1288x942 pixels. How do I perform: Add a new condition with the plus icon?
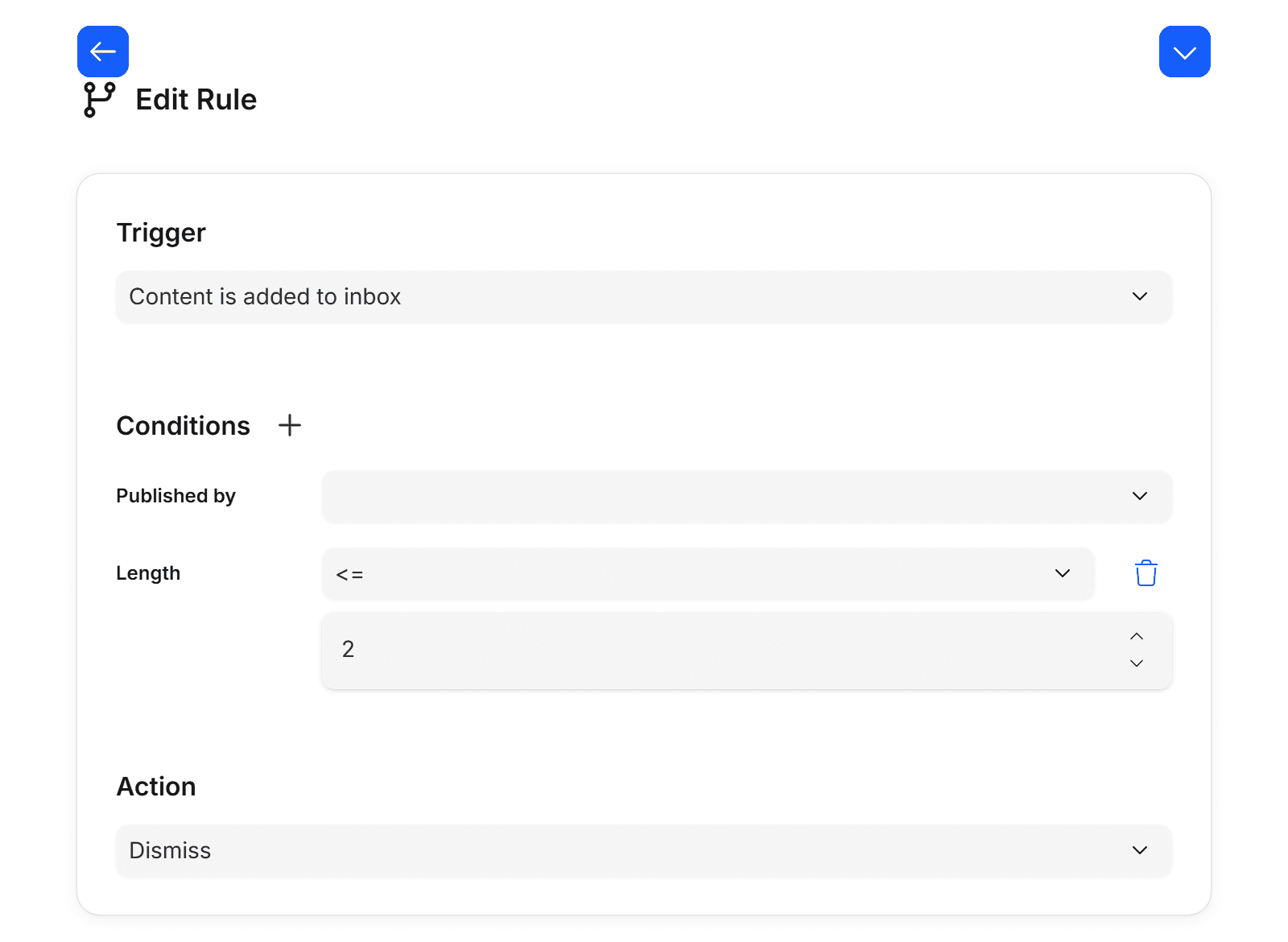pos(290,425)
